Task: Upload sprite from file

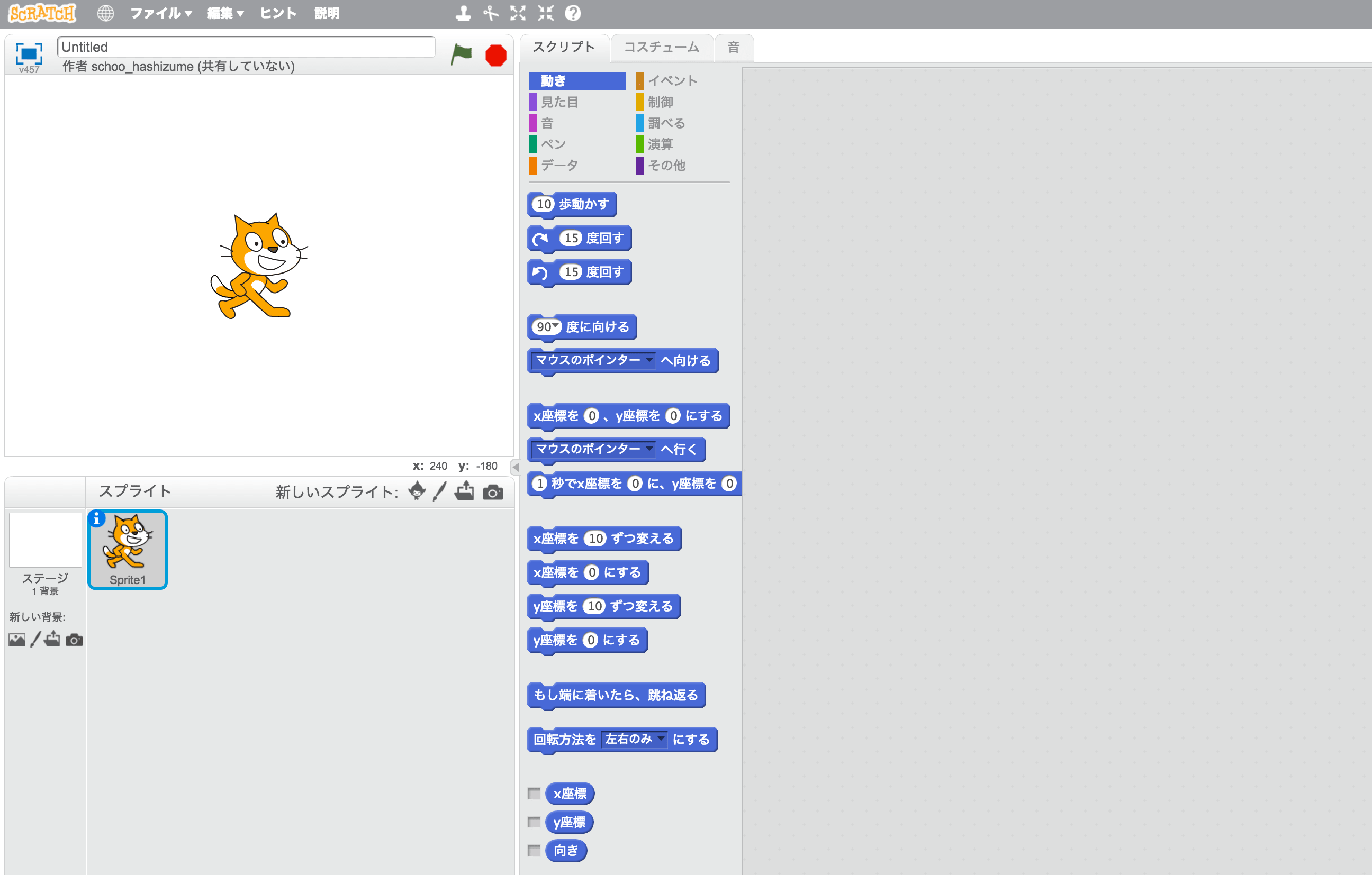Action: click(465, 491)
